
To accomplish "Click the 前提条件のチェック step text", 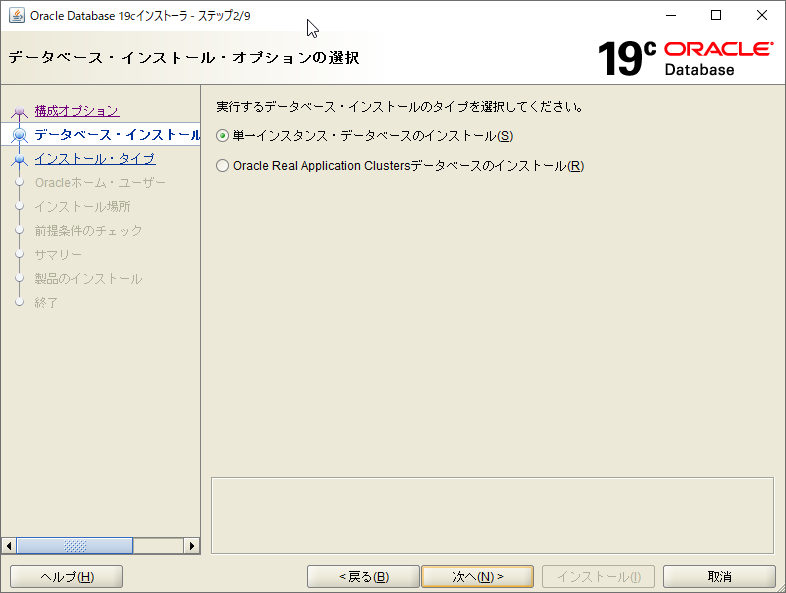I will (x=88, y=231).
